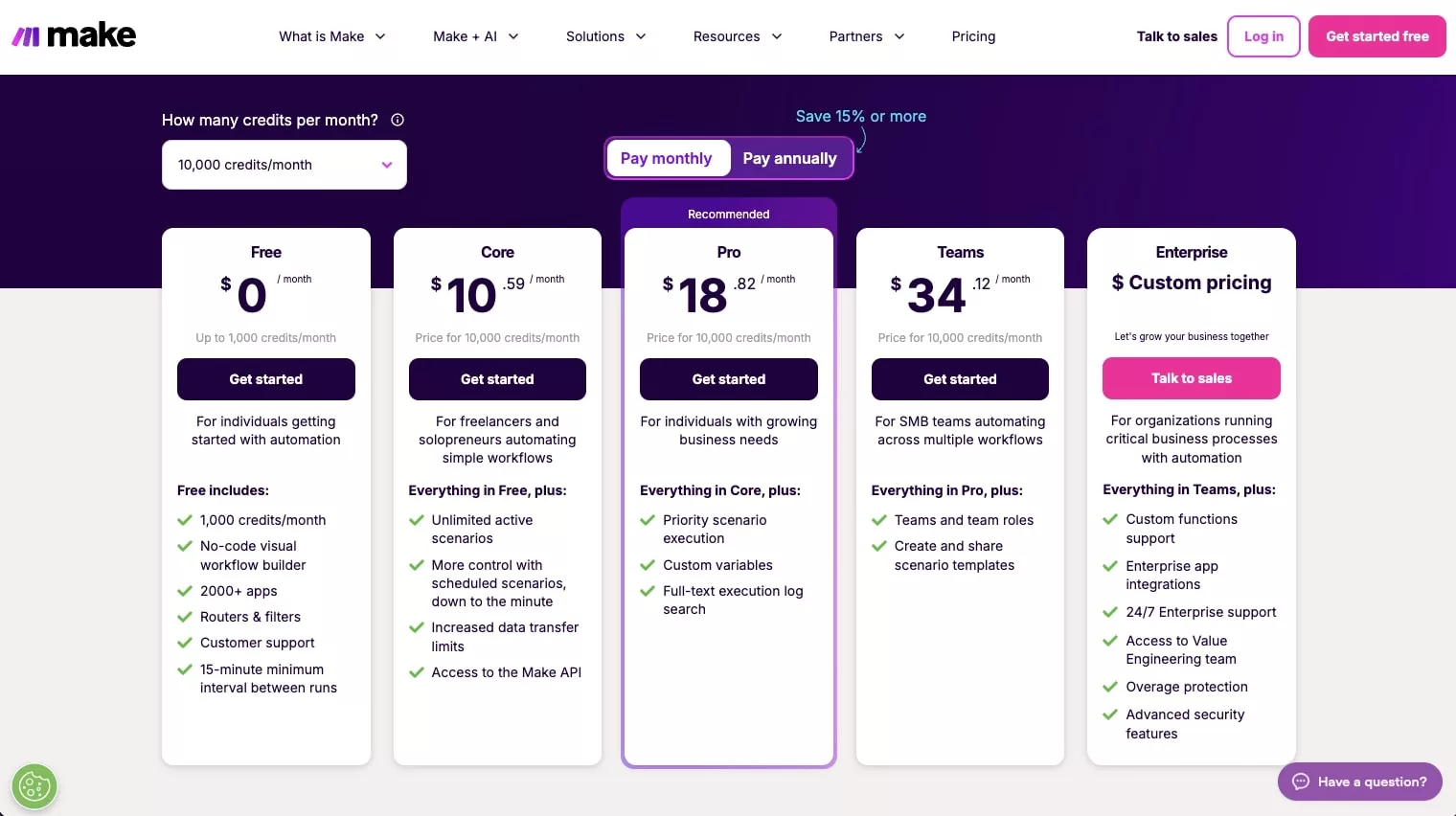Click Get started under Pro plan
1456x816 pixels.
point(728,379)
